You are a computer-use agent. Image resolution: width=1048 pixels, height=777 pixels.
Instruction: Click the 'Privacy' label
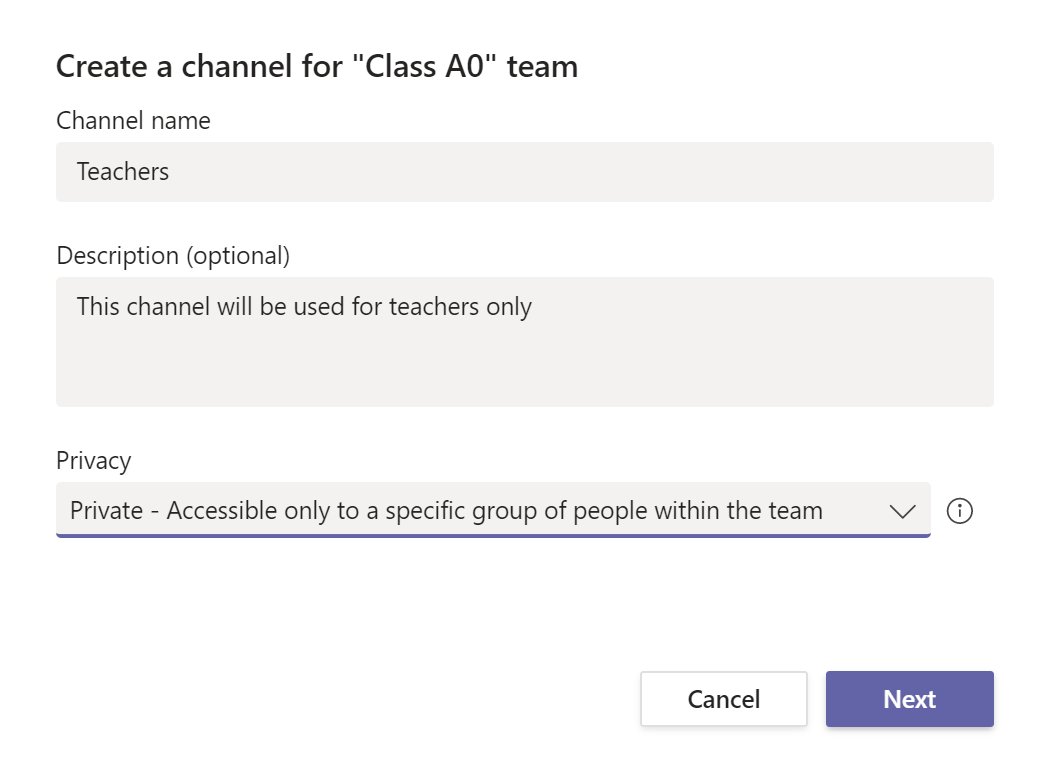click(x=94, y=461)
